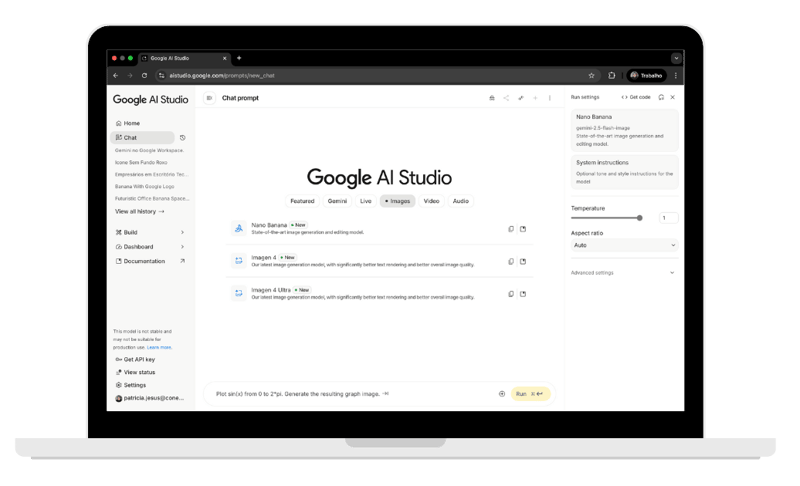Viewport: 800px width, 486px height.
Task: Open browser extensions puzzle icon
Action: coord(612,75)
